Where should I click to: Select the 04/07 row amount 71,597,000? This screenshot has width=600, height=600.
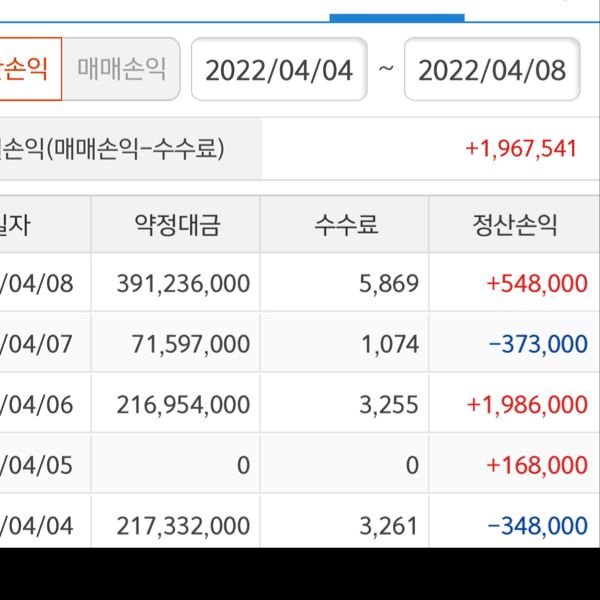click(x=190, y=344)
